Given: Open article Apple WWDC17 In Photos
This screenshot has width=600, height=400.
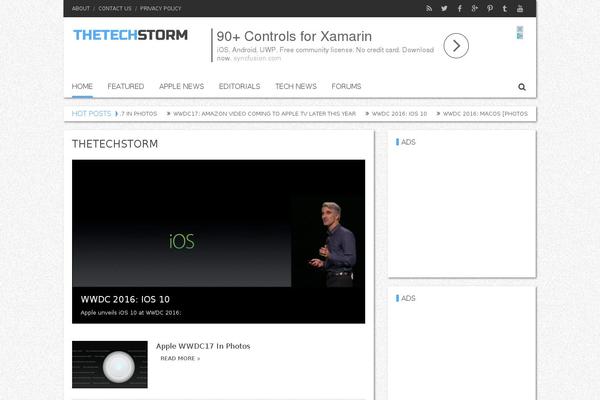Looking at the screenshot, I should pos(203,346).
